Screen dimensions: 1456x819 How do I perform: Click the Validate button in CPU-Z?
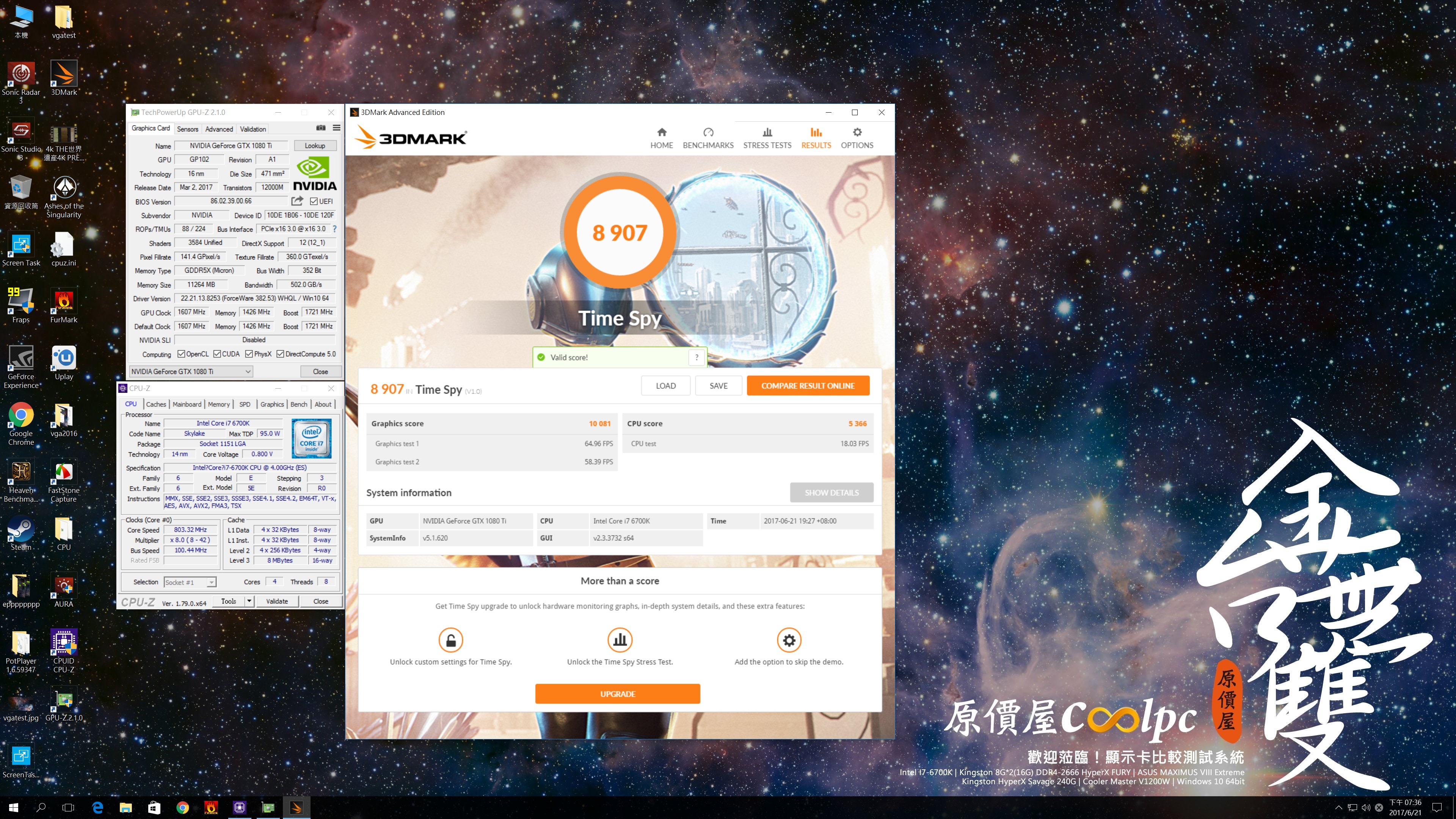tap(277, 601)
